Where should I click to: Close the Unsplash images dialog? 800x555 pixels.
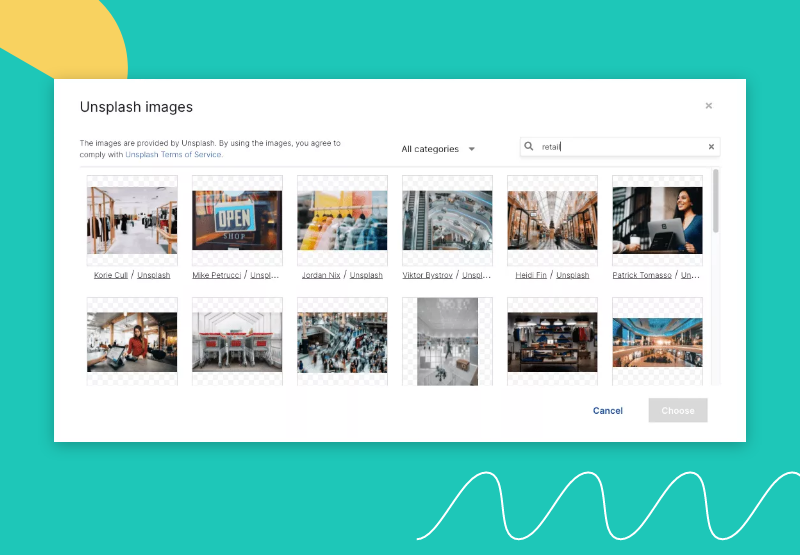tap(708, 106)
